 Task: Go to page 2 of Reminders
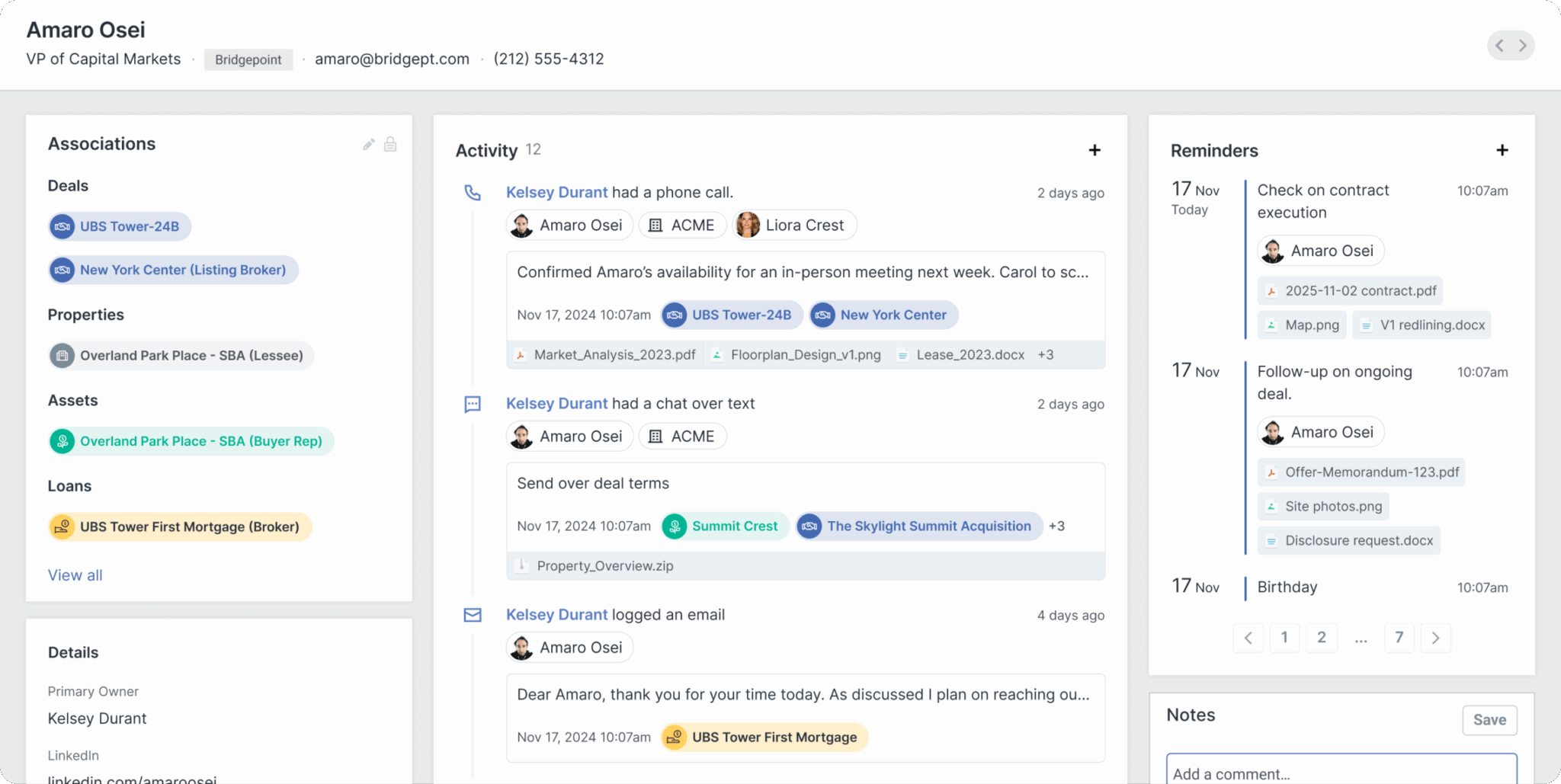coord(1322,638)
